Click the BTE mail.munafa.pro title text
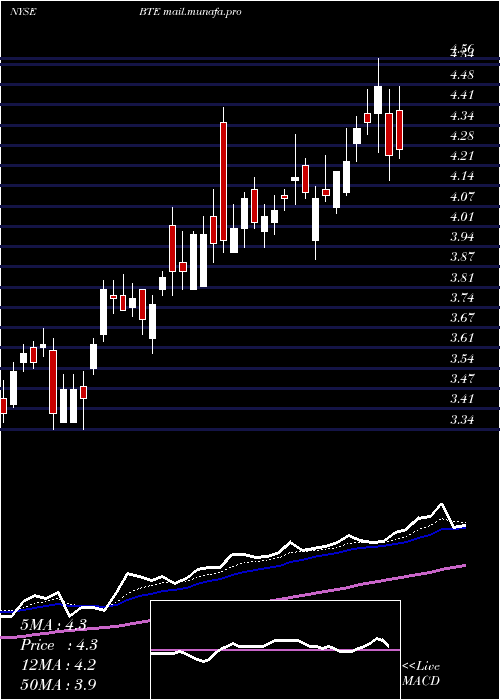 coord(190,12)
